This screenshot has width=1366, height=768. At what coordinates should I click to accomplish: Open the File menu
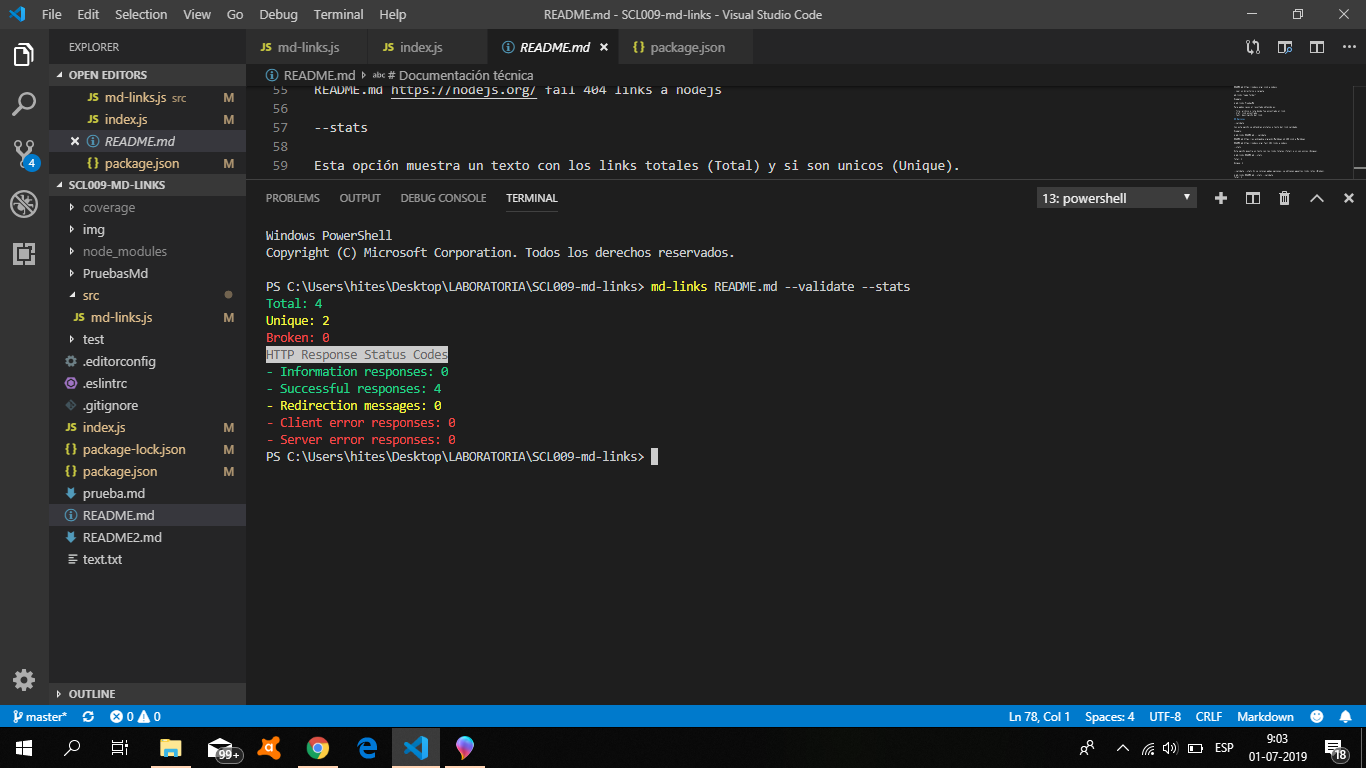(52, 14)
